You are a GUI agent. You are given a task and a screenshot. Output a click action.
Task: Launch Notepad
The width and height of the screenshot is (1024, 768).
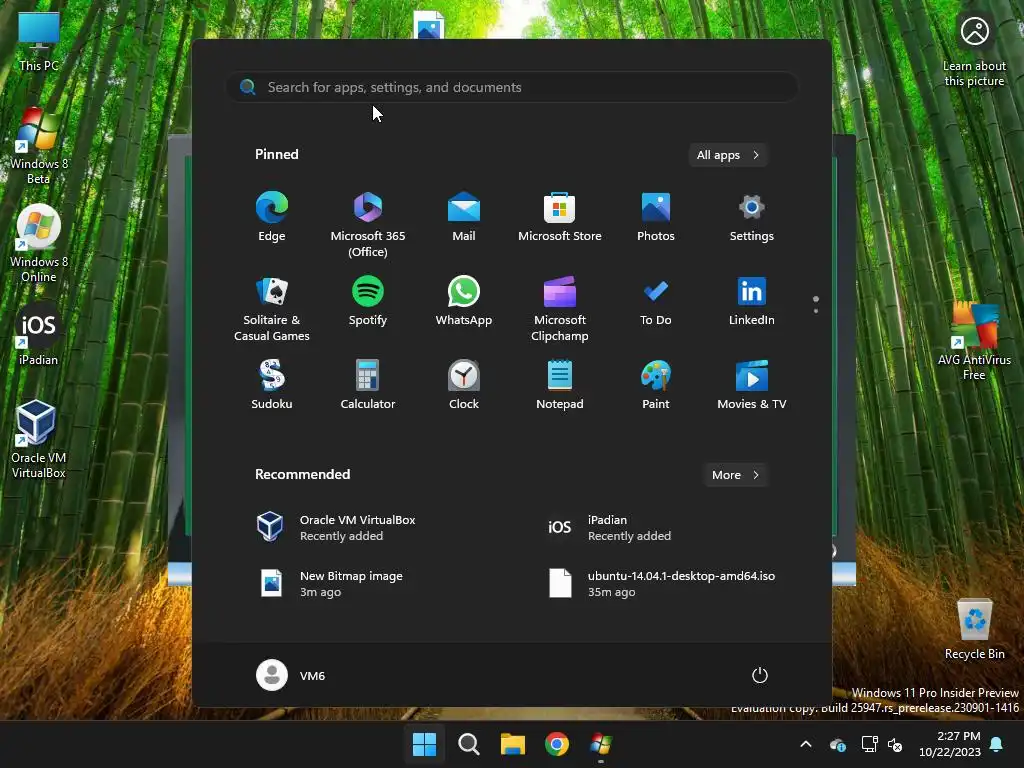click(560, 385)
